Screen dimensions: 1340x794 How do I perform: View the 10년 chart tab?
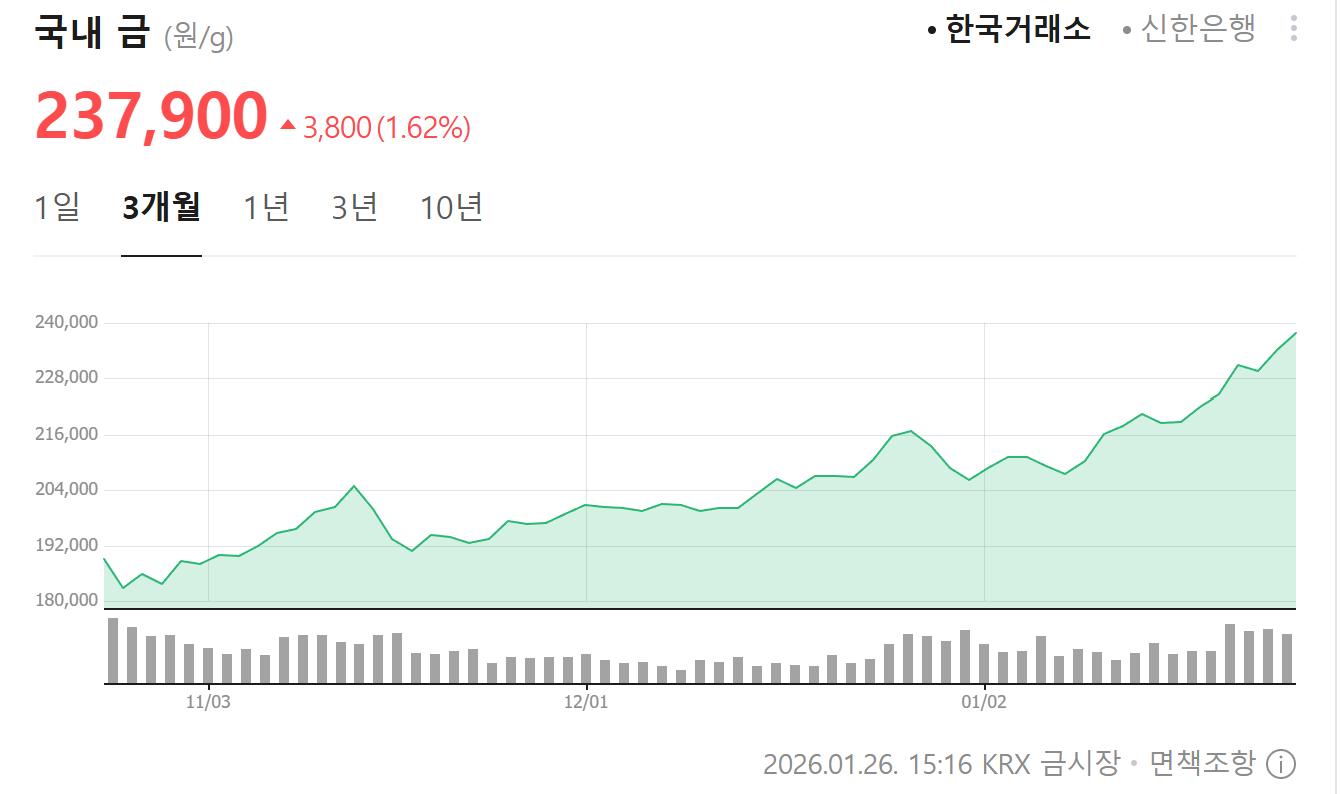pyautogui.click(x=451, y=207)
